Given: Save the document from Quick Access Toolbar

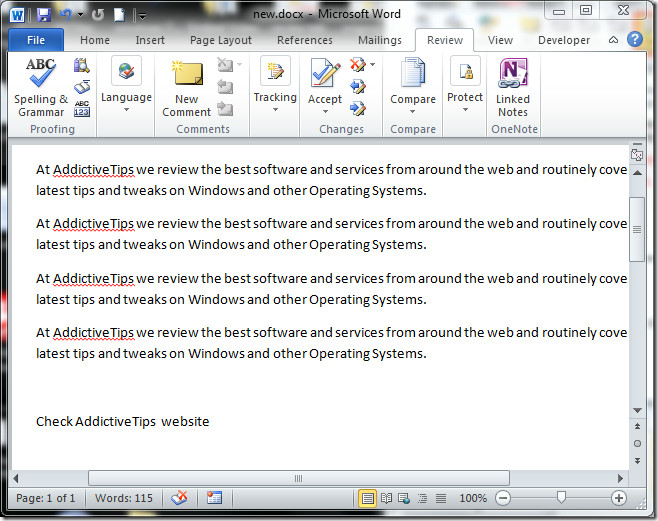Looking at the screenshot, I should click(x=44, y=15).
